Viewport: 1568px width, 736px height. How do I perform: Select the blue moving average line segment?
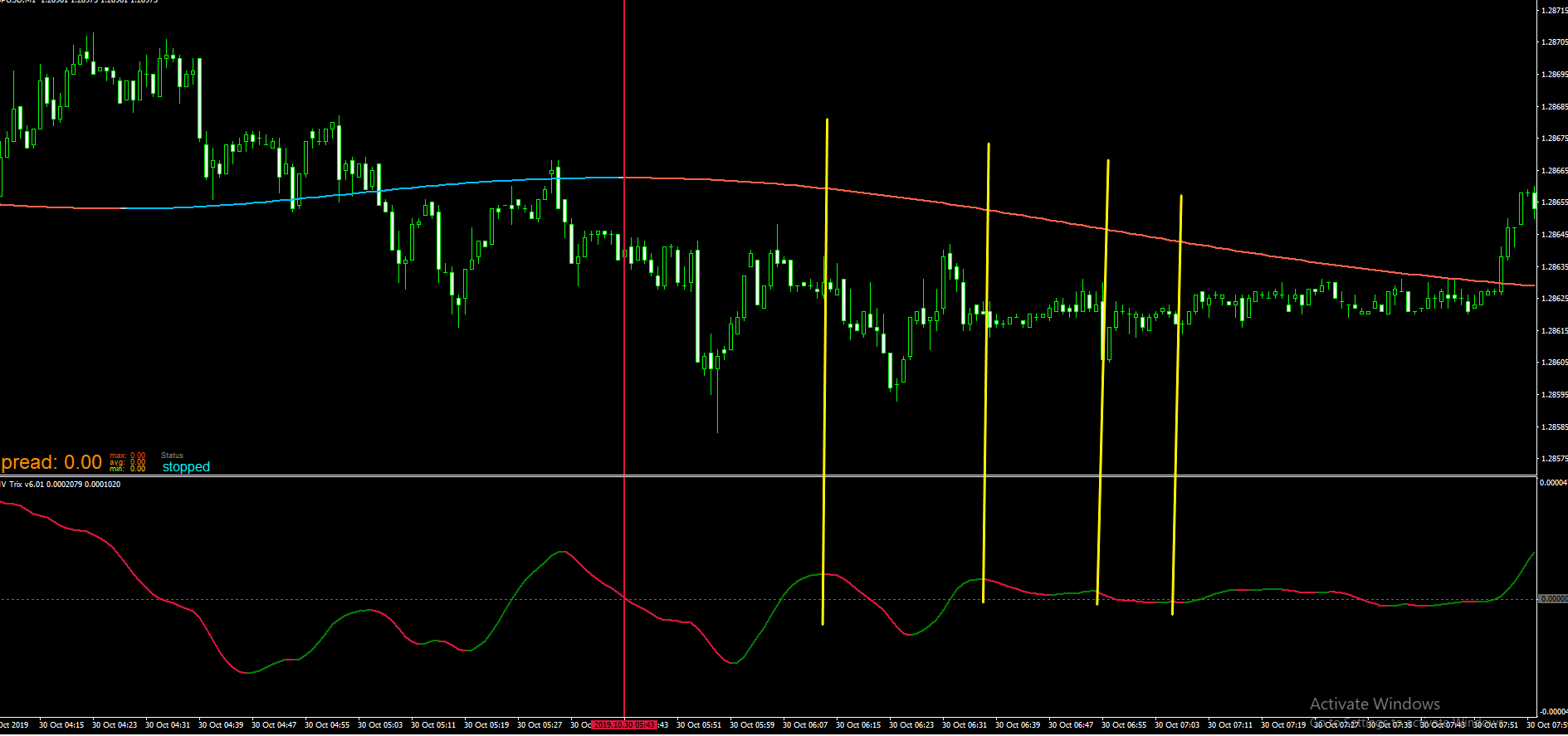[x=374, y=193]
